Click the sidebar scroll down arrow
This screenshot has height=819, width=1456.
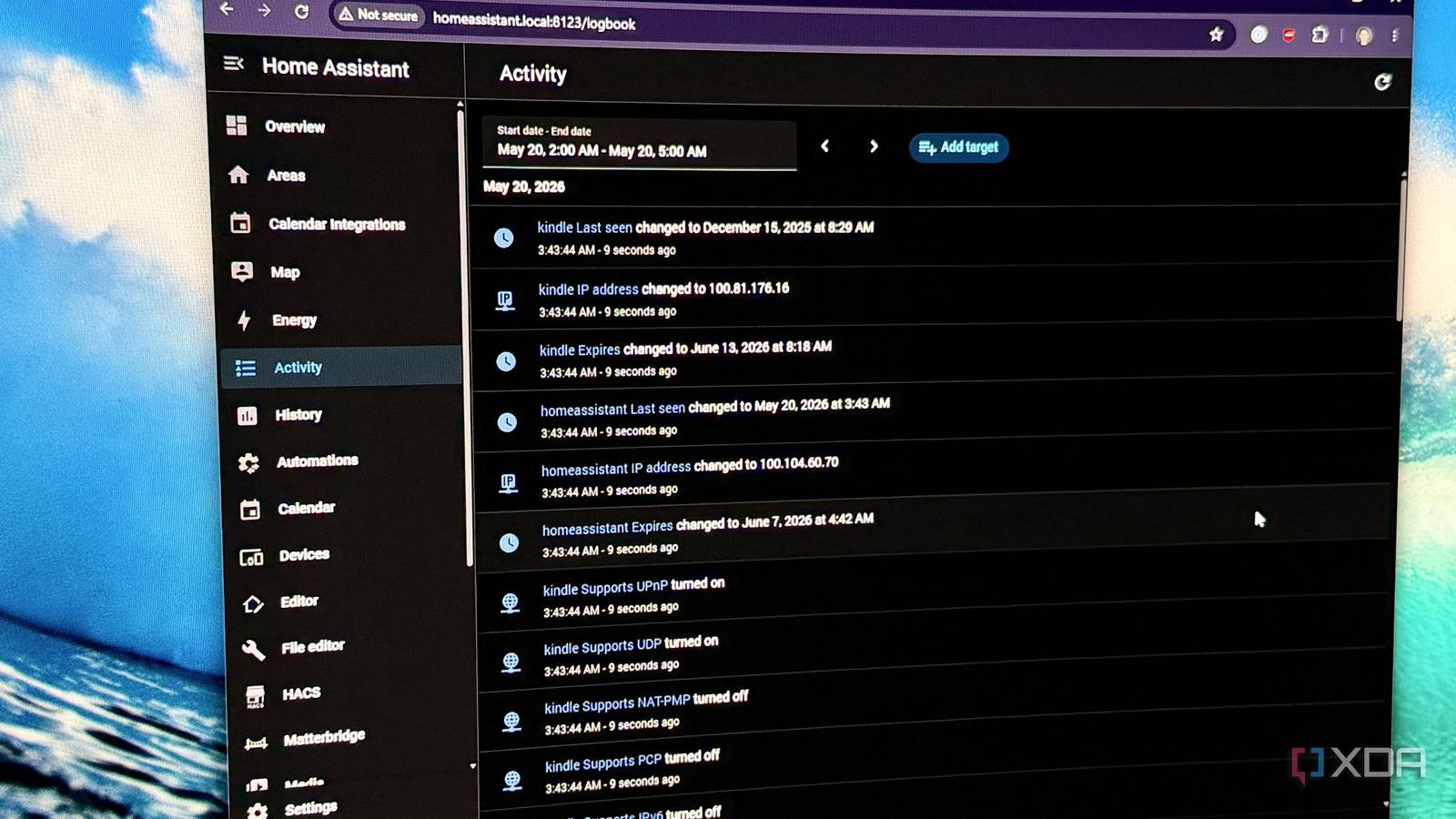pyautogui.click(x=472, y=766)
